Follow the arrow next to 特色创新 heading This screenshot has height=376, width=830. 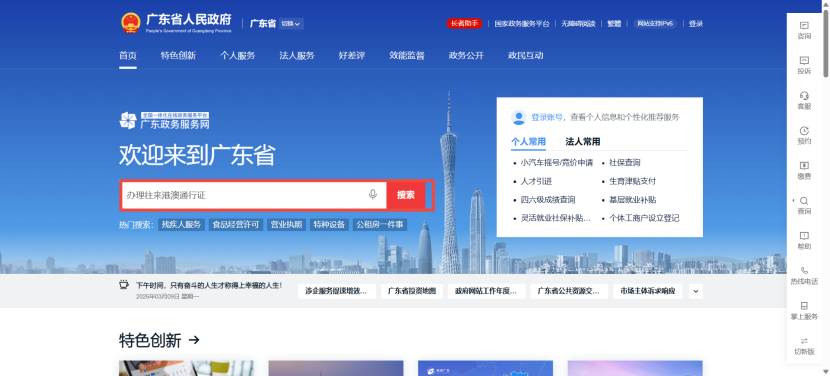(194, 340)
